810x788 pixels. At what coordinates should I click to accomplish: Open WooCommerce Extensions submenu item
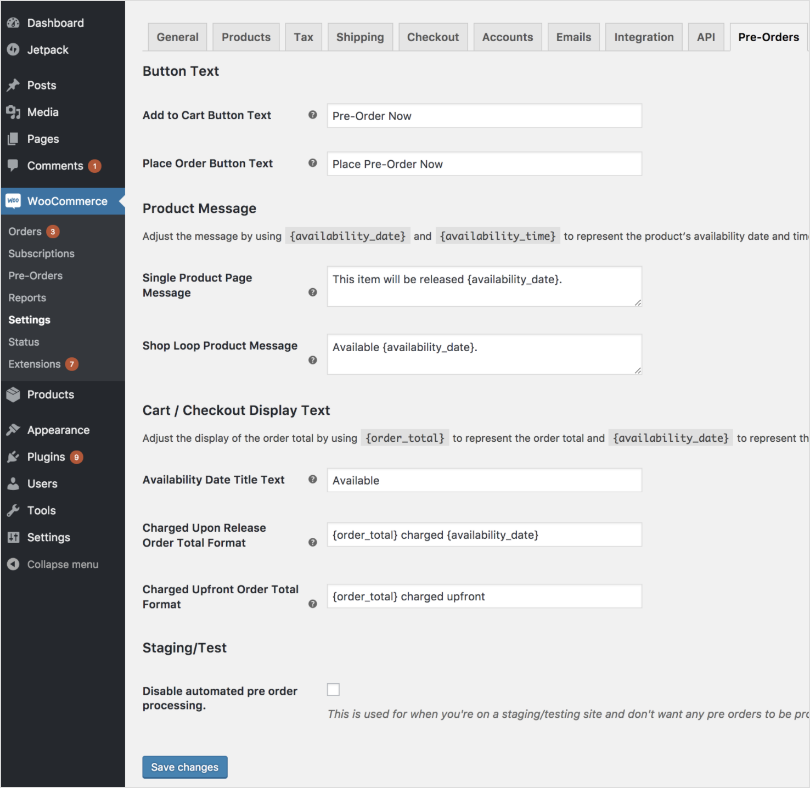pos(35,364)
